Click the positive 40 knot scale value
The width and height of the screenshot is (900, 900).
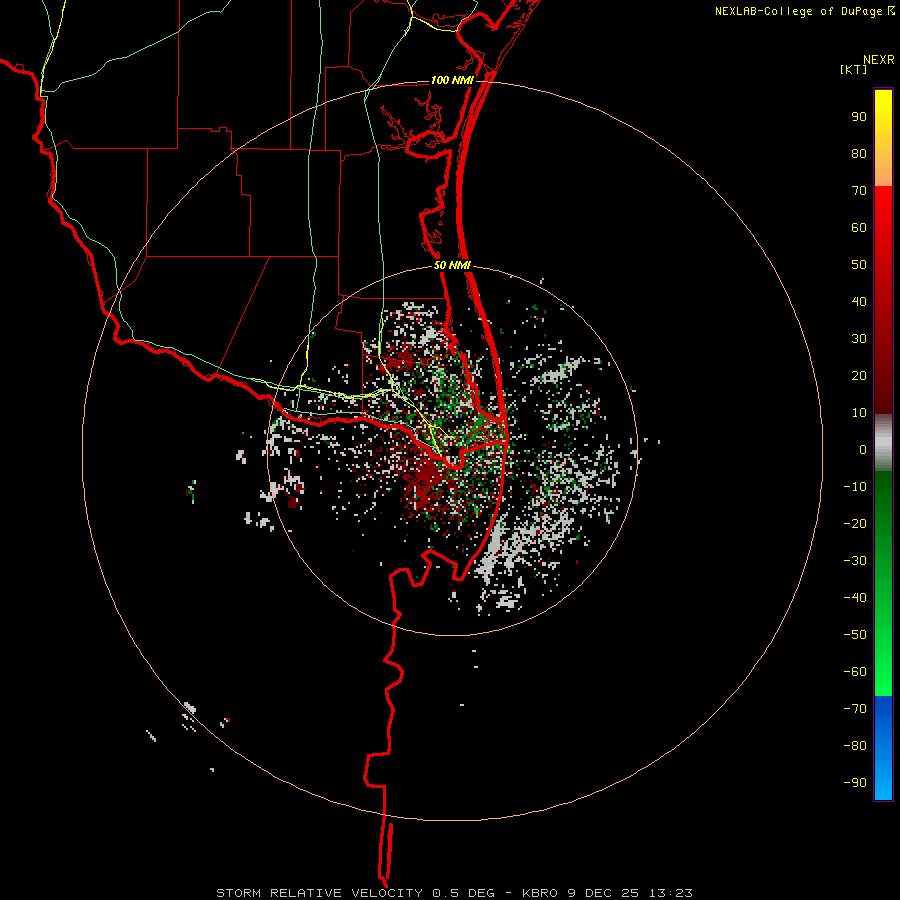click(859, 301)
